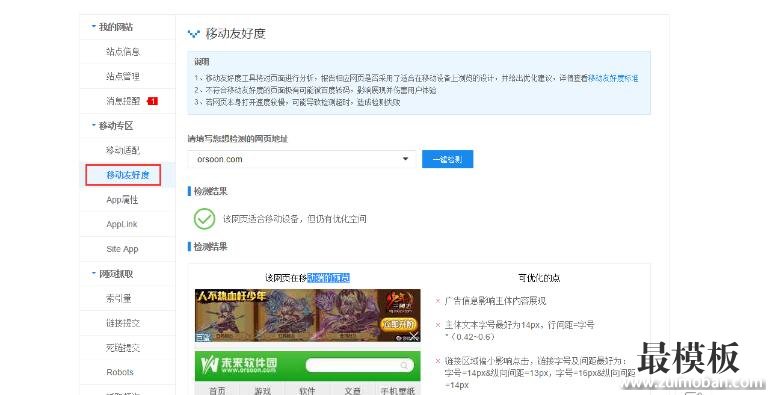
Task: Select the 文章 tab in the preview
Action: click(352, 391)
